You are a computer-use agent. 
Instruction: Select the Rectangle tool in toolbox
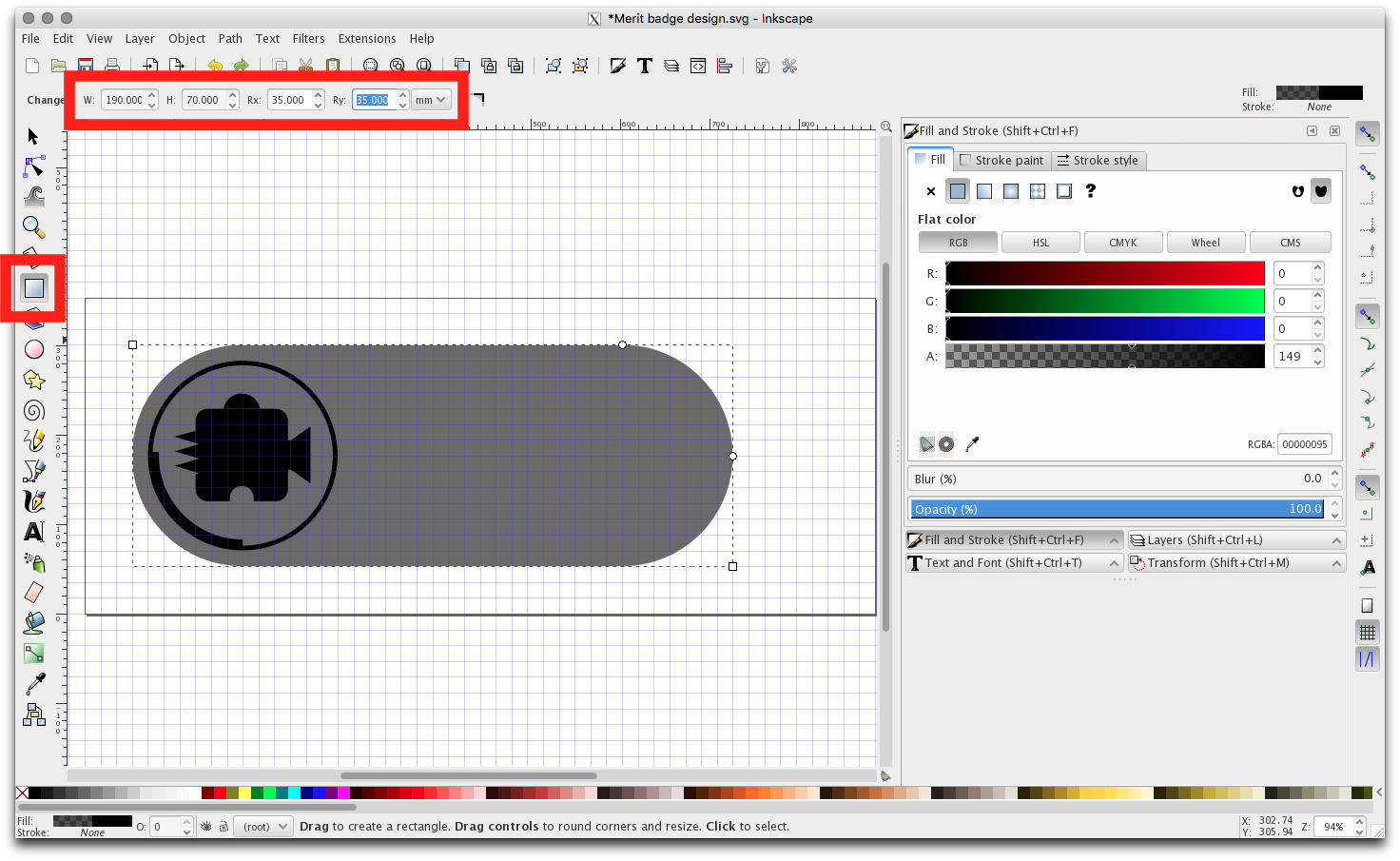34,287
